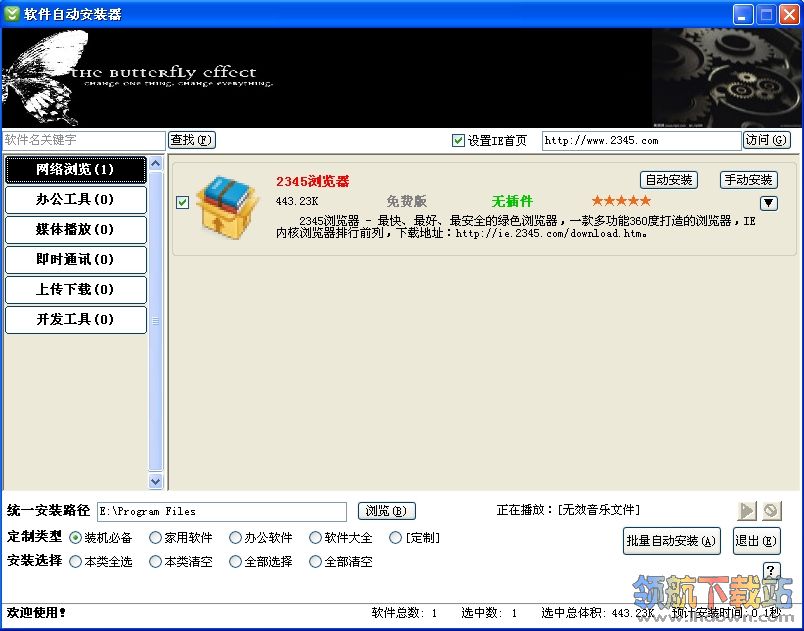Open the 媒体播放 (0) category
Screen dimensions: 804x631
click(x=76, y=230)
